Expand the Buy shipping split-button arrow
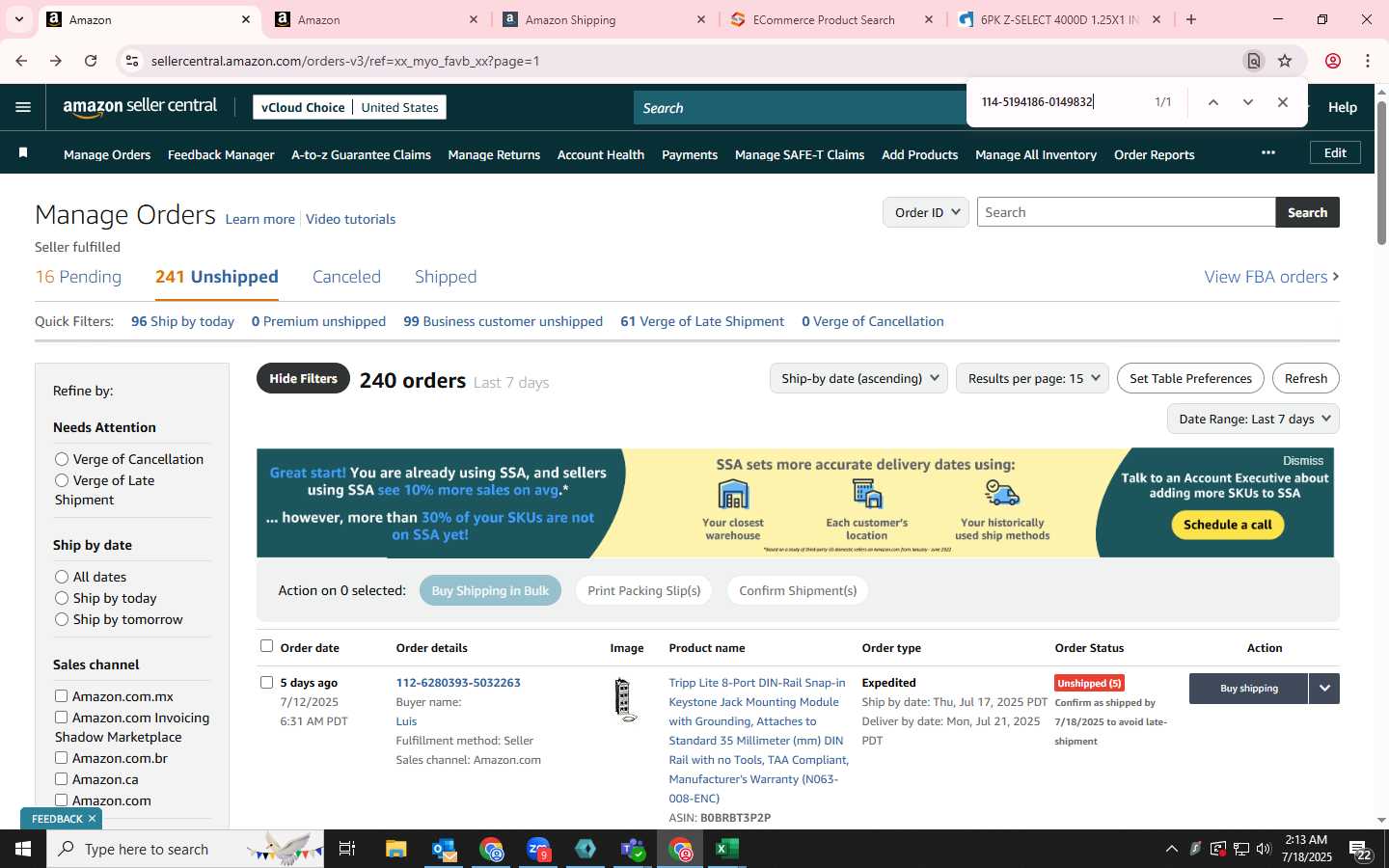The image size is (1389, 868). click(x=1324, y=689)
